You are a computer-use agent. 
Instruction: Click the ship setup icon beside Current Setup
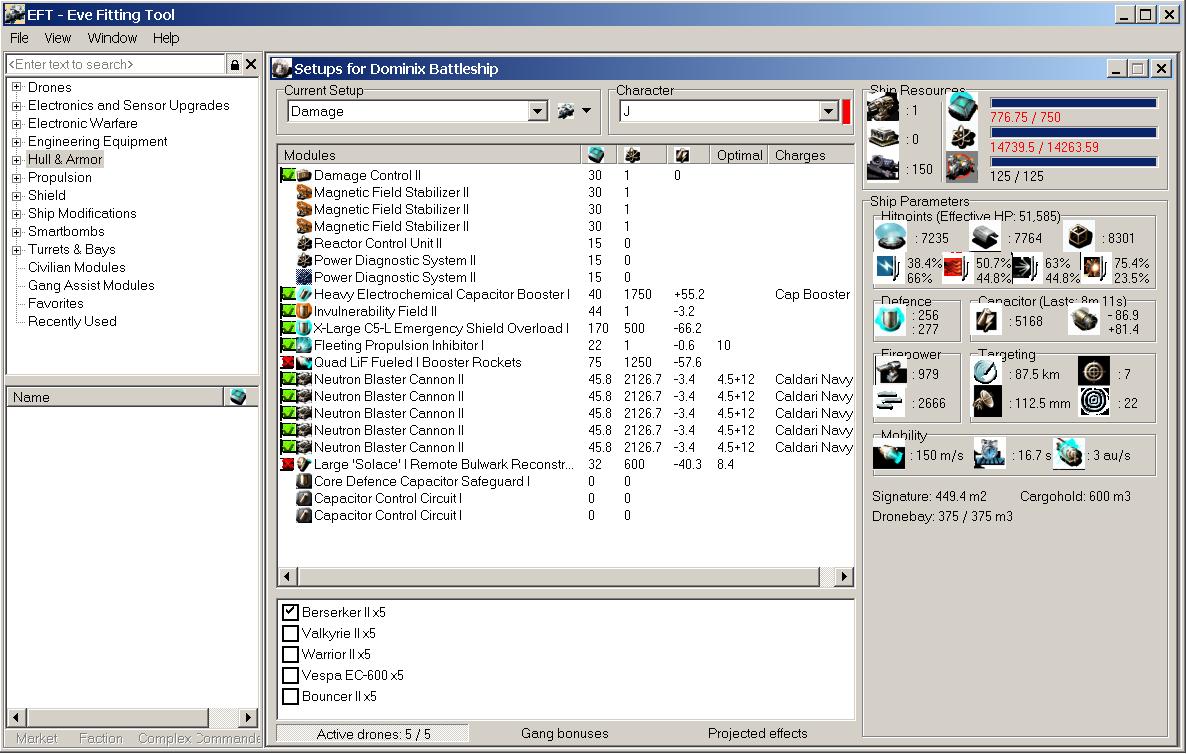coord(567,111)
